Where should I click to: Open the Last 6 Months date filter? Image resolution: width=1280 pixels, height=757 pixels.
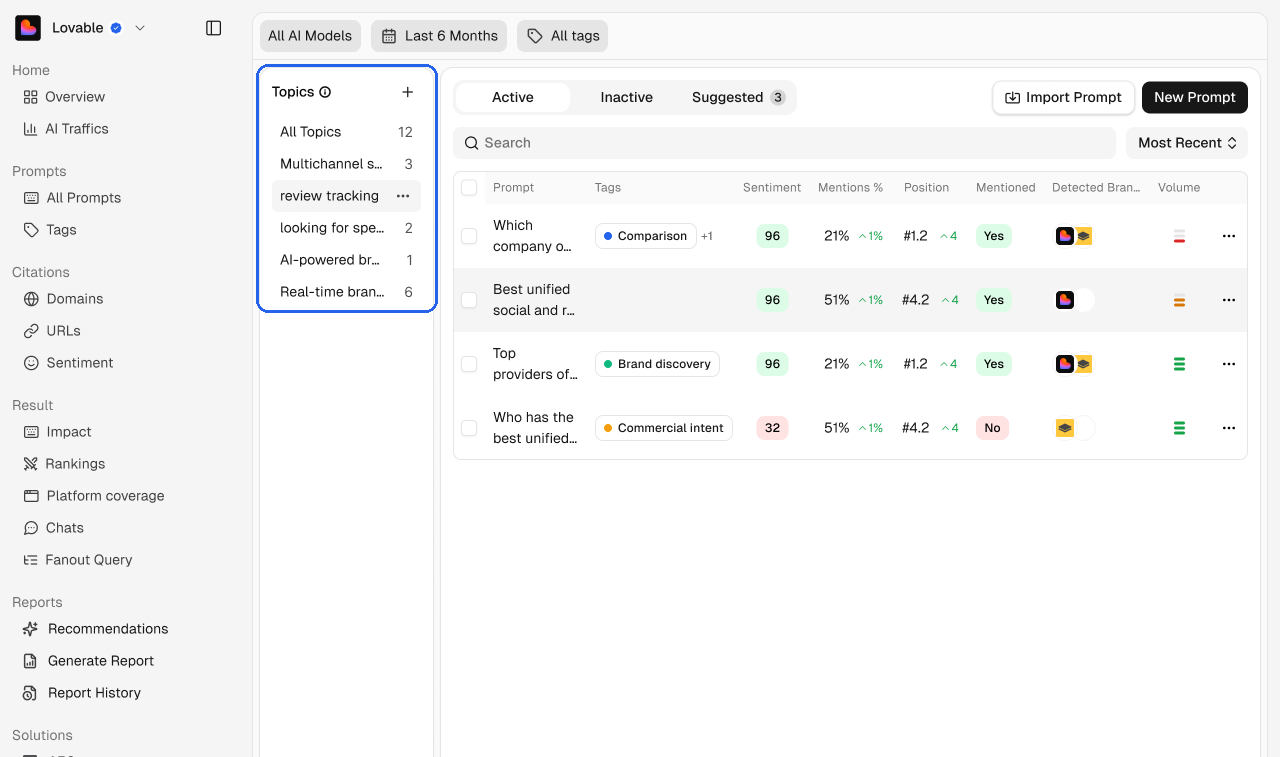(439, 36)
